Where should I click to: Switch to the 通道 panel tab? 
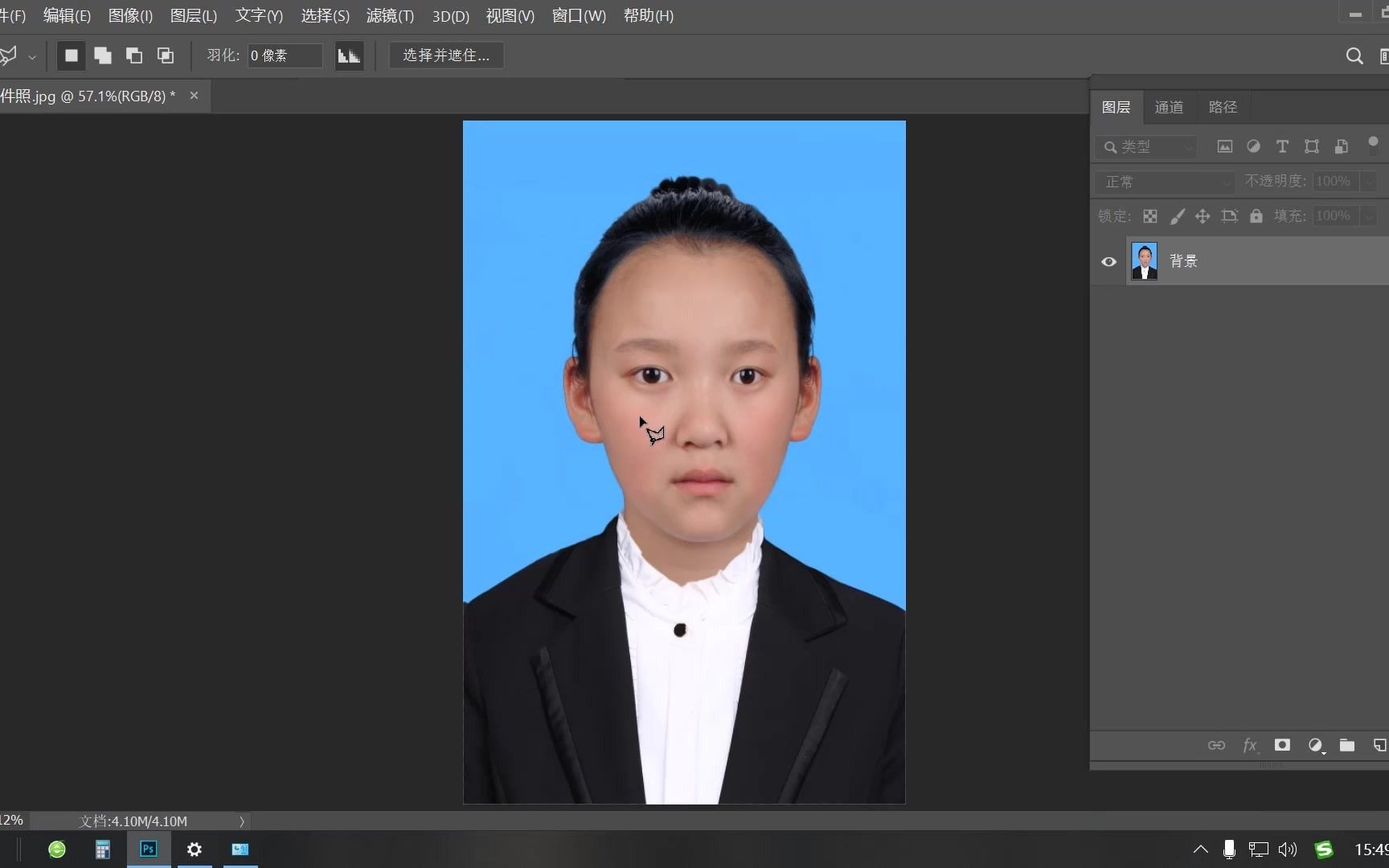point(1169,107)
